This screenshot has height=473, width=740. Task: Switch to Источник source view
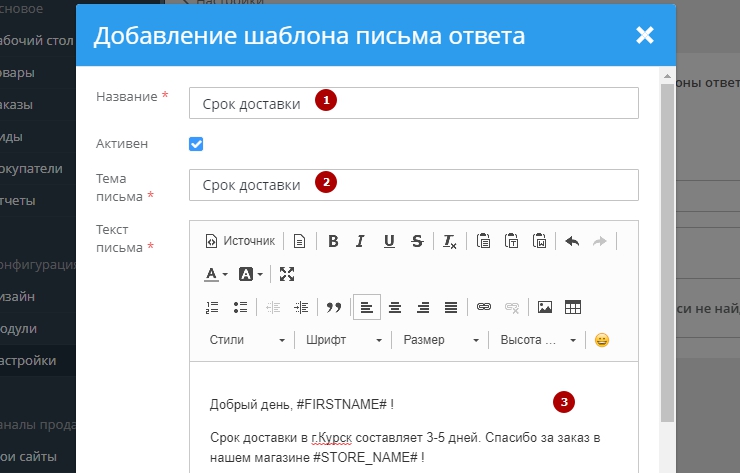pyautogui.click(x=240, y=241)
